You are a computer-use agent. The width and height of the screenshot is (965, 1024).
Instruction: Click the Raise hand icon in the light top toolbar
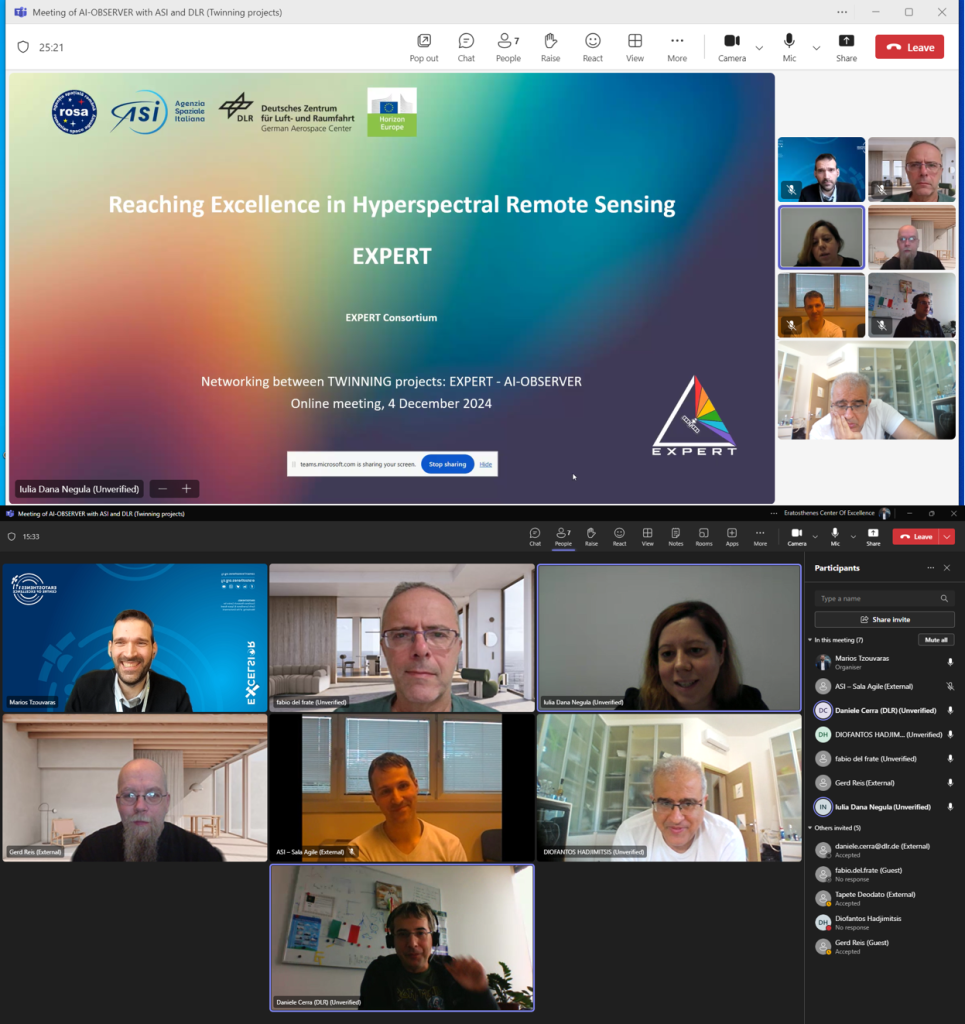tap(550, 41)
